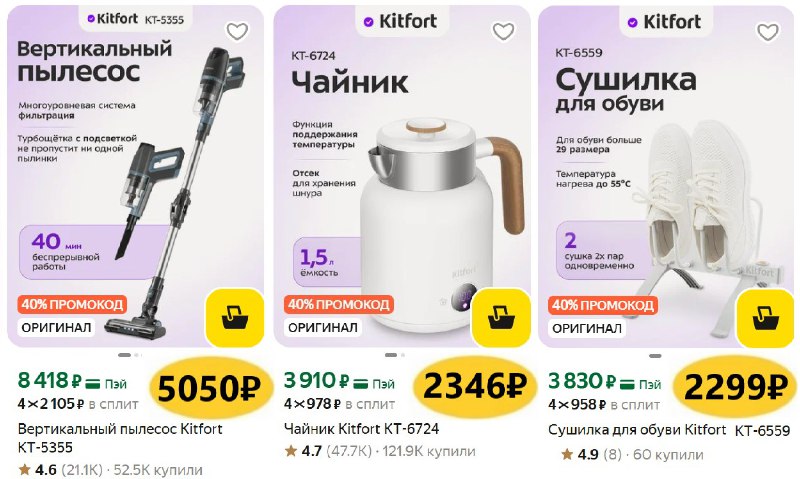Add vacuum cleaner KT-5355 to favorites heart

(x=237, y=32)
